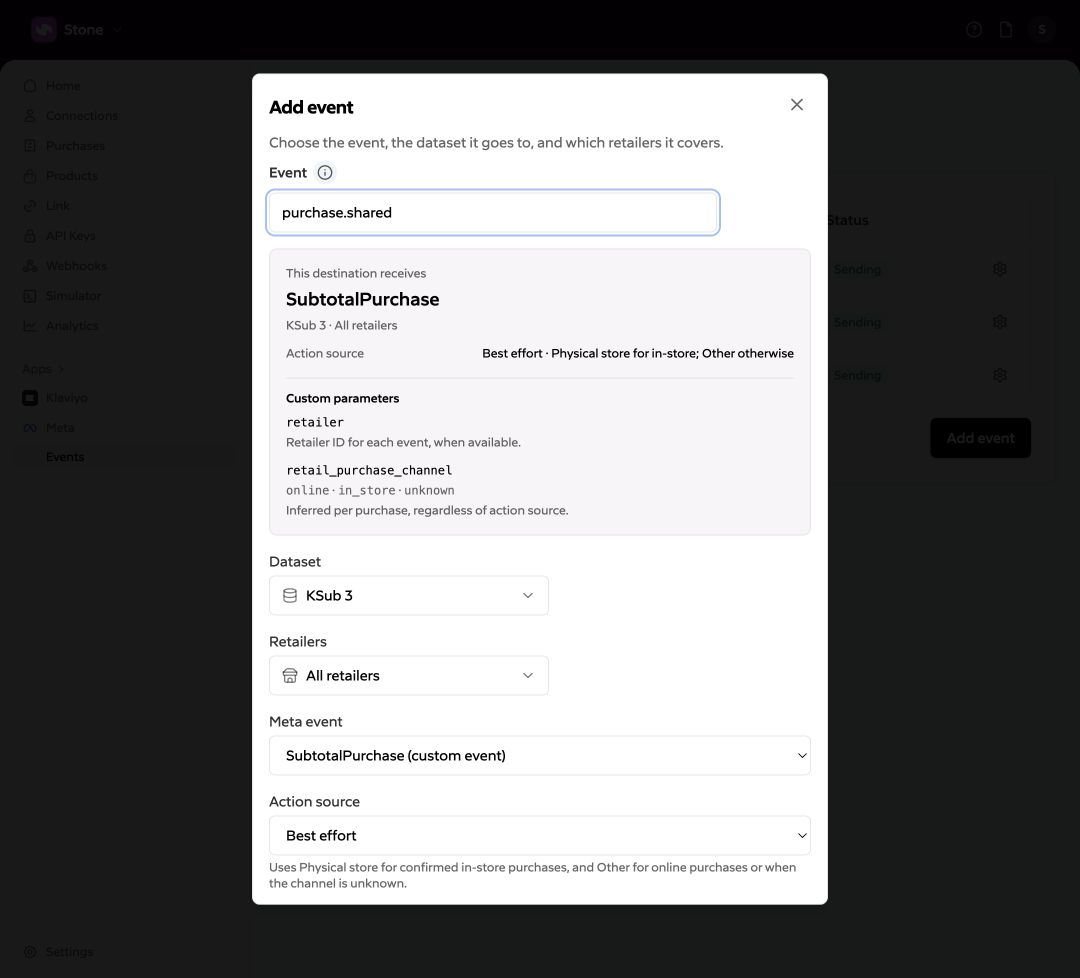Open the KSub 3 dataset dropdown
The width and height of the screenshot is (1080, 978).
(408, 596)
